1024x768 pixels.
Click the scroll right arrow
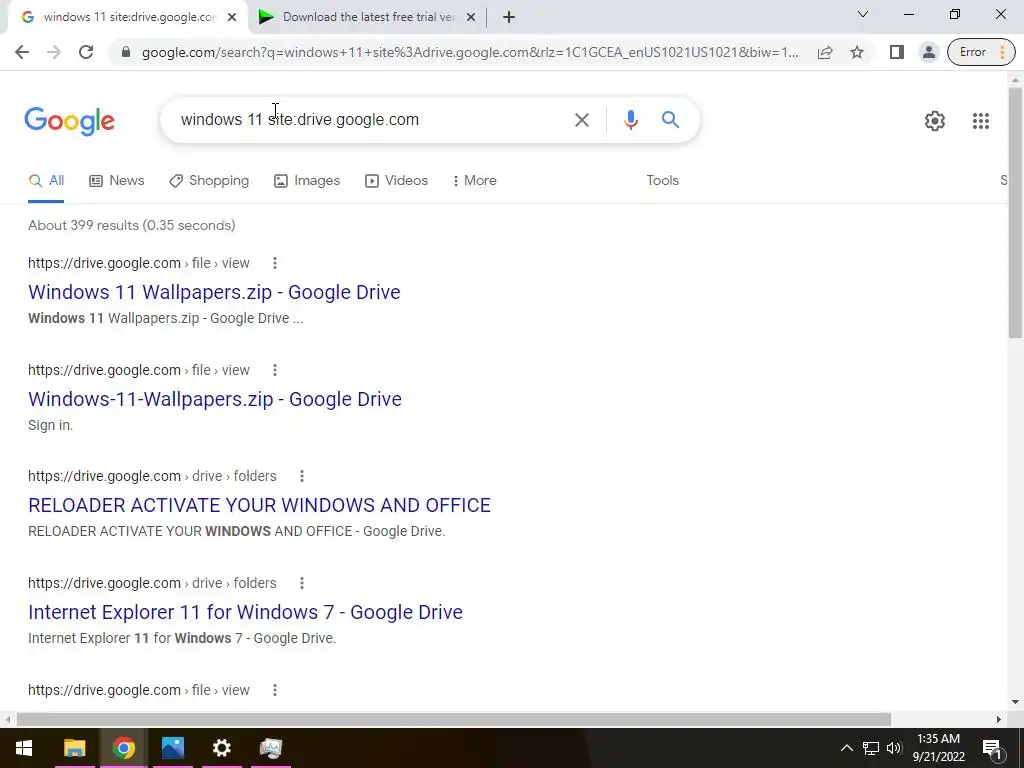(999, 719)
